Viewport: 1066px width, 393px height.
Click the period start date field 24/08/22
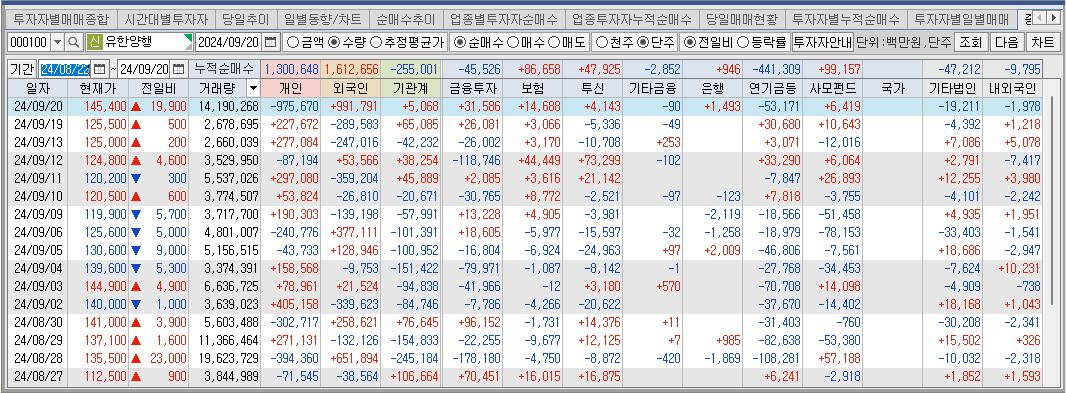tap(65, 69)
